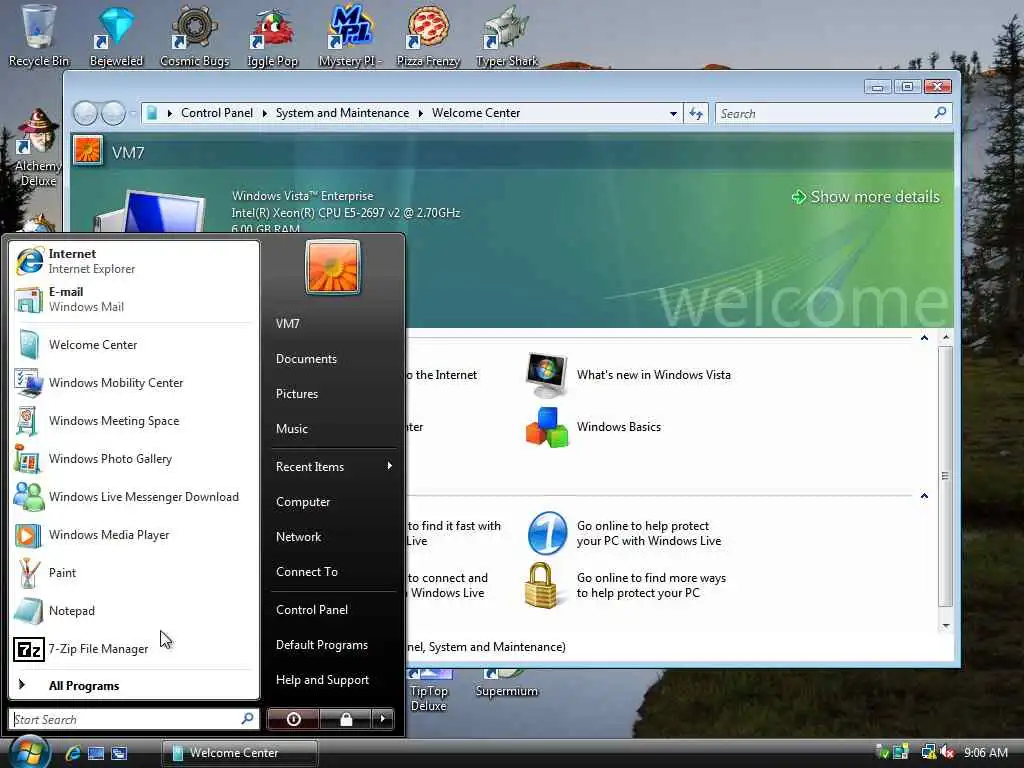Launch Iggle Pop desktop shortcut
Image resolution: width=1024 pixels, height=768 pixels.
(x=272, y=36)
